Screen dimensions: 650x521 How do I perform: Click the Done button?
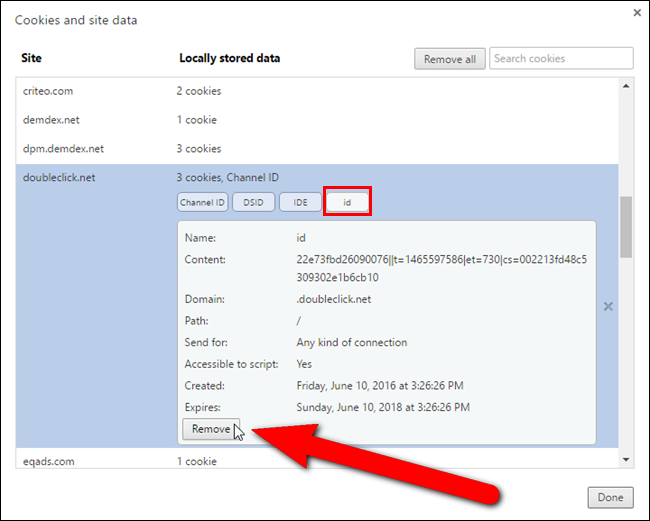pos(610,497)
